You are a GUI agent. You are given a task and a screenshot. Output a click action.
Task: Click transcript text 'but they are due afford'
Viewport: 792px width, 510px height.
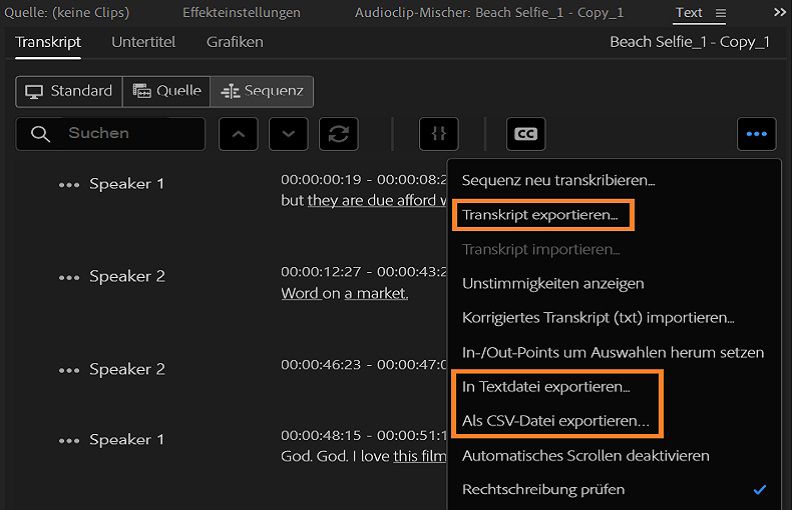363,200
